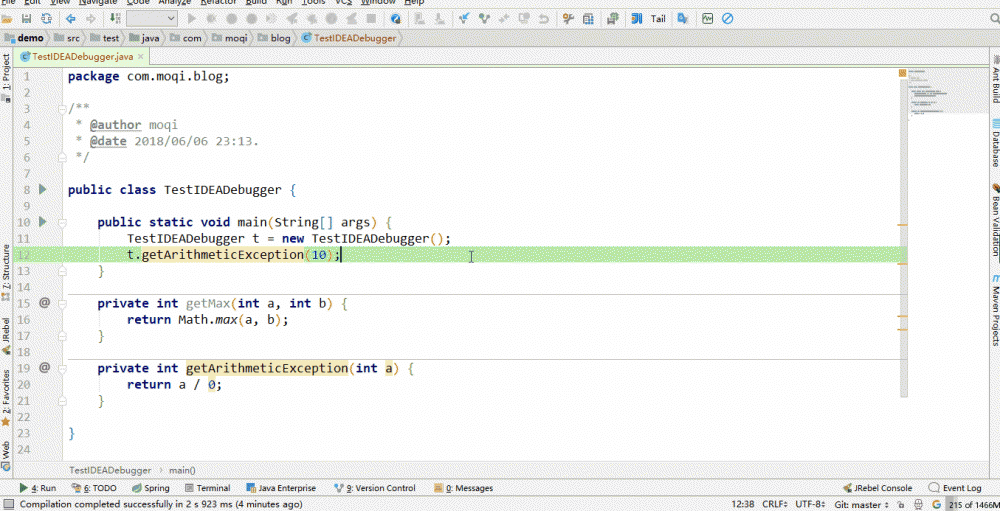
Task: Click the Back navigation arrow
Action: (x=70, y=18)
